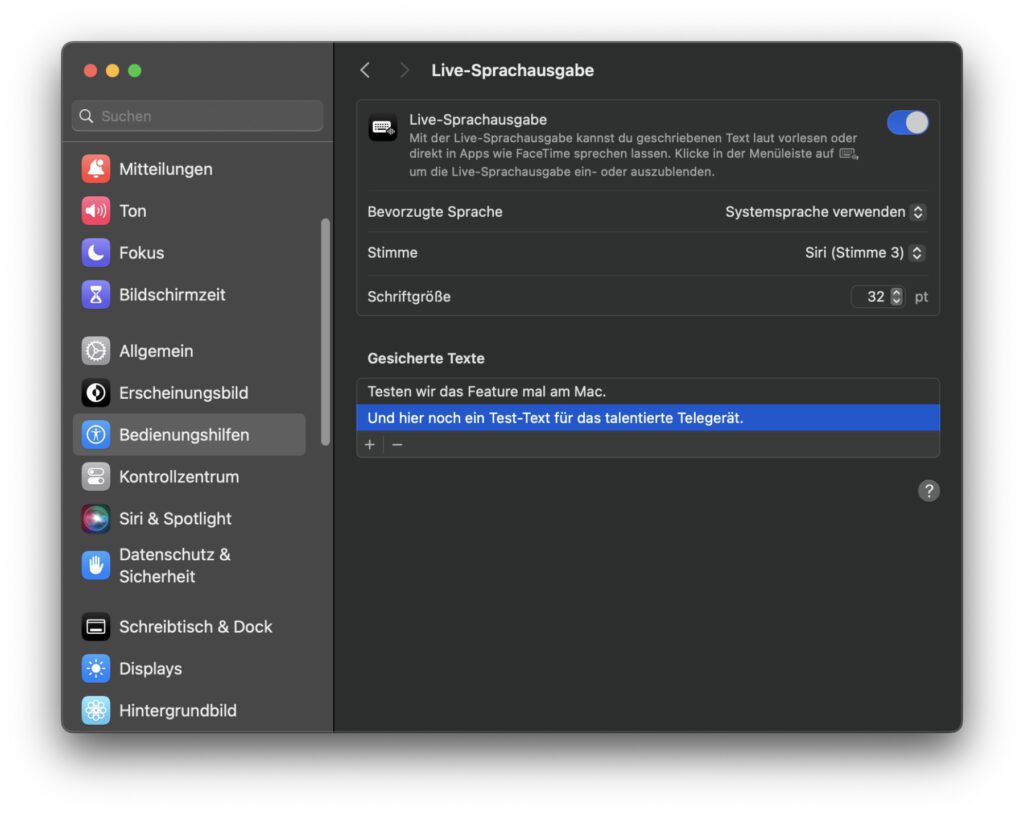
Task: Open Bildschirmzeit hourglass icon
Action: [x=96, y=295]
